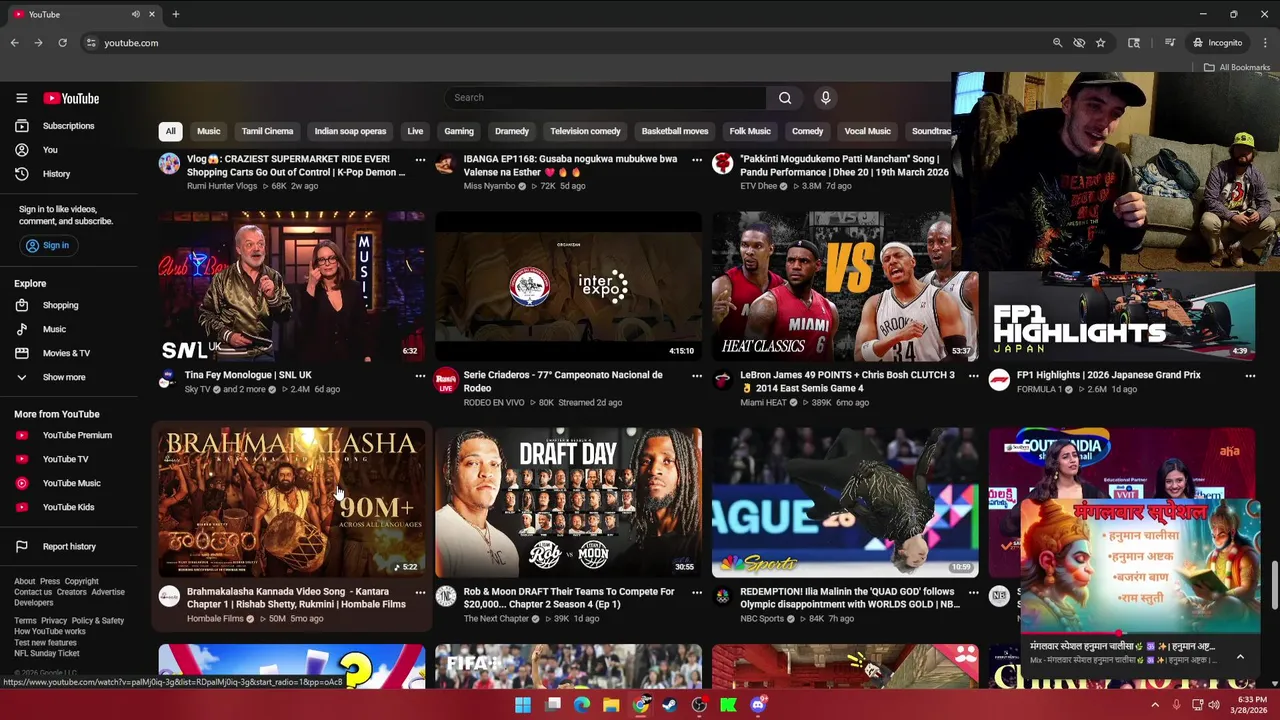Select the Tamil Cinema filter chip

267,131
